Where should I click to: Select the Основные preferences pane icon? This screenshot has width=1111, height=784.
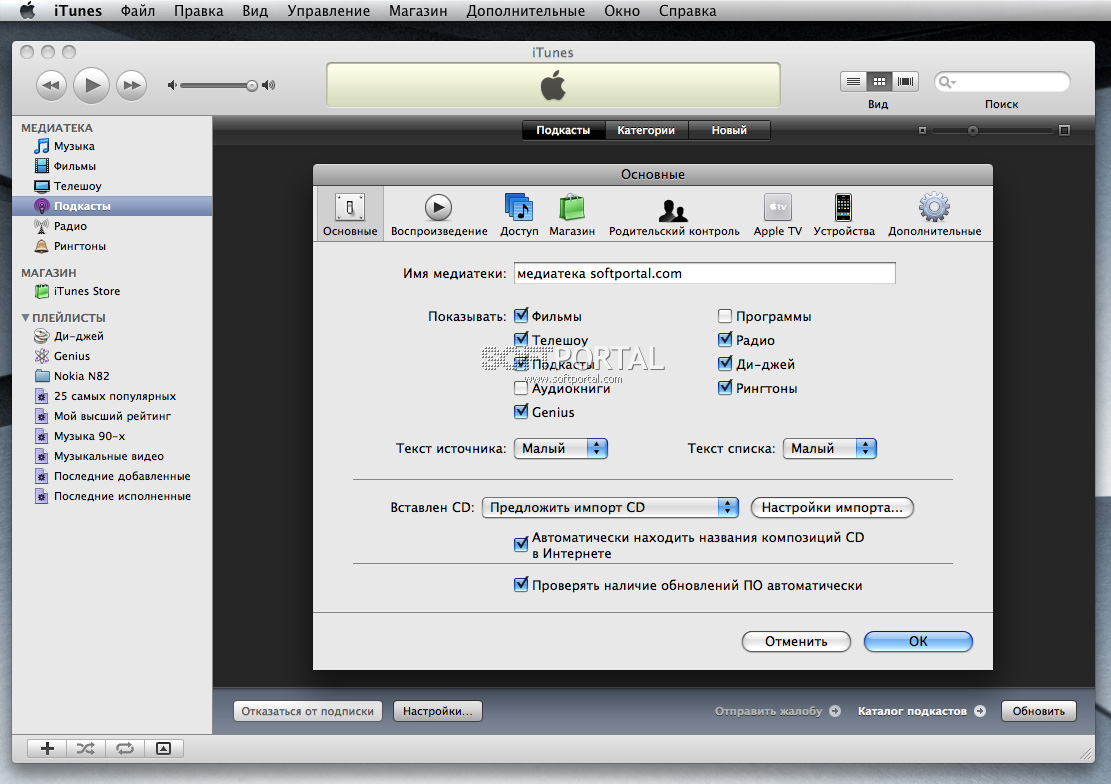[x=350, y=215]
